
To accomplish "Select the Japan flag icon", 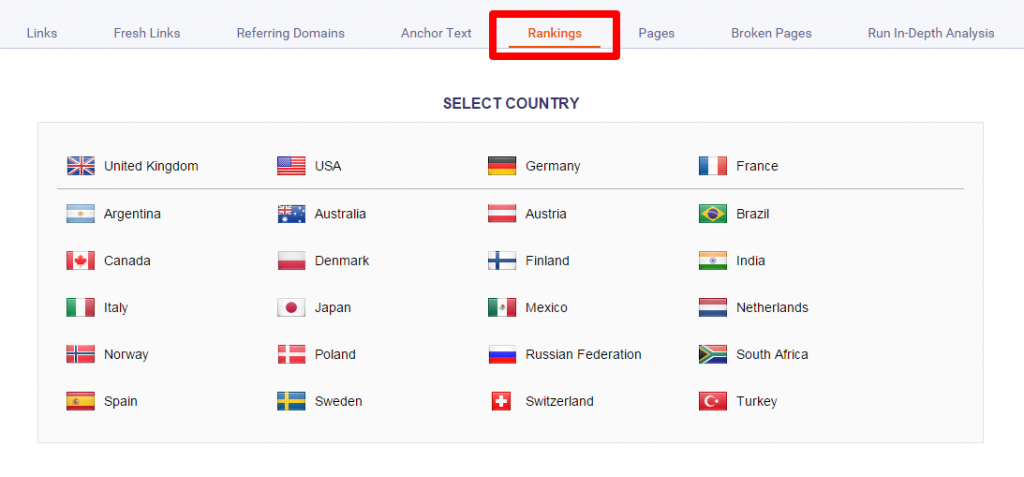I will (x=291, y=308).
